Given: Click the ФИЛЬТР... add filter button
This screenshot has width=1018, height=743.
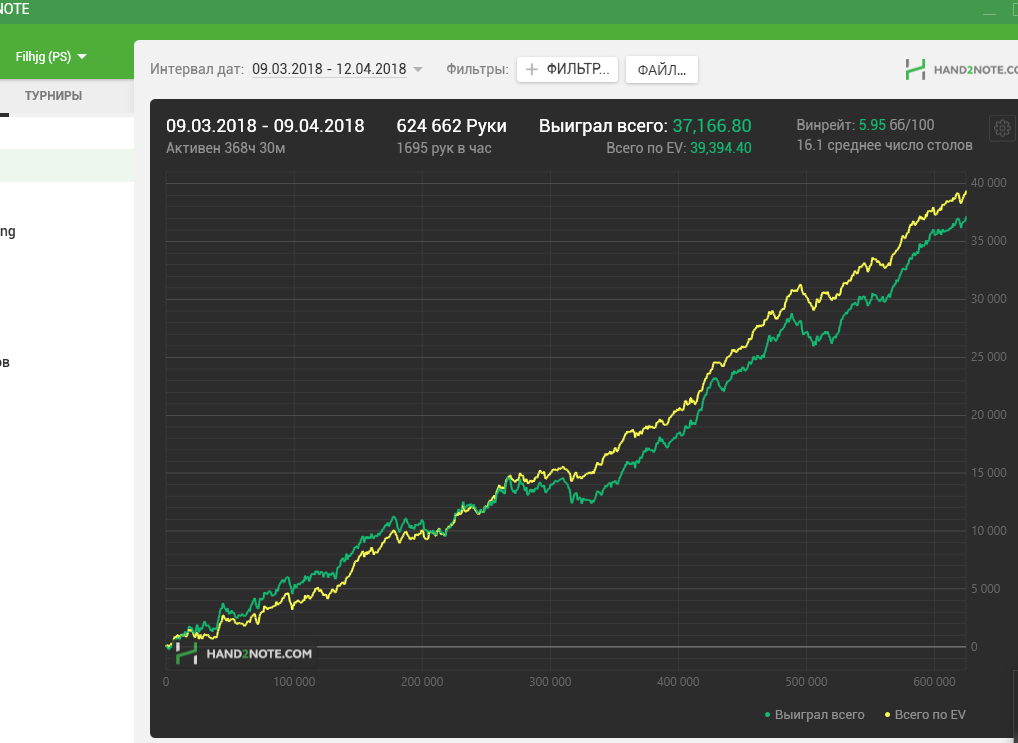Looking at the screenshot, I should (x=567, y=69).
